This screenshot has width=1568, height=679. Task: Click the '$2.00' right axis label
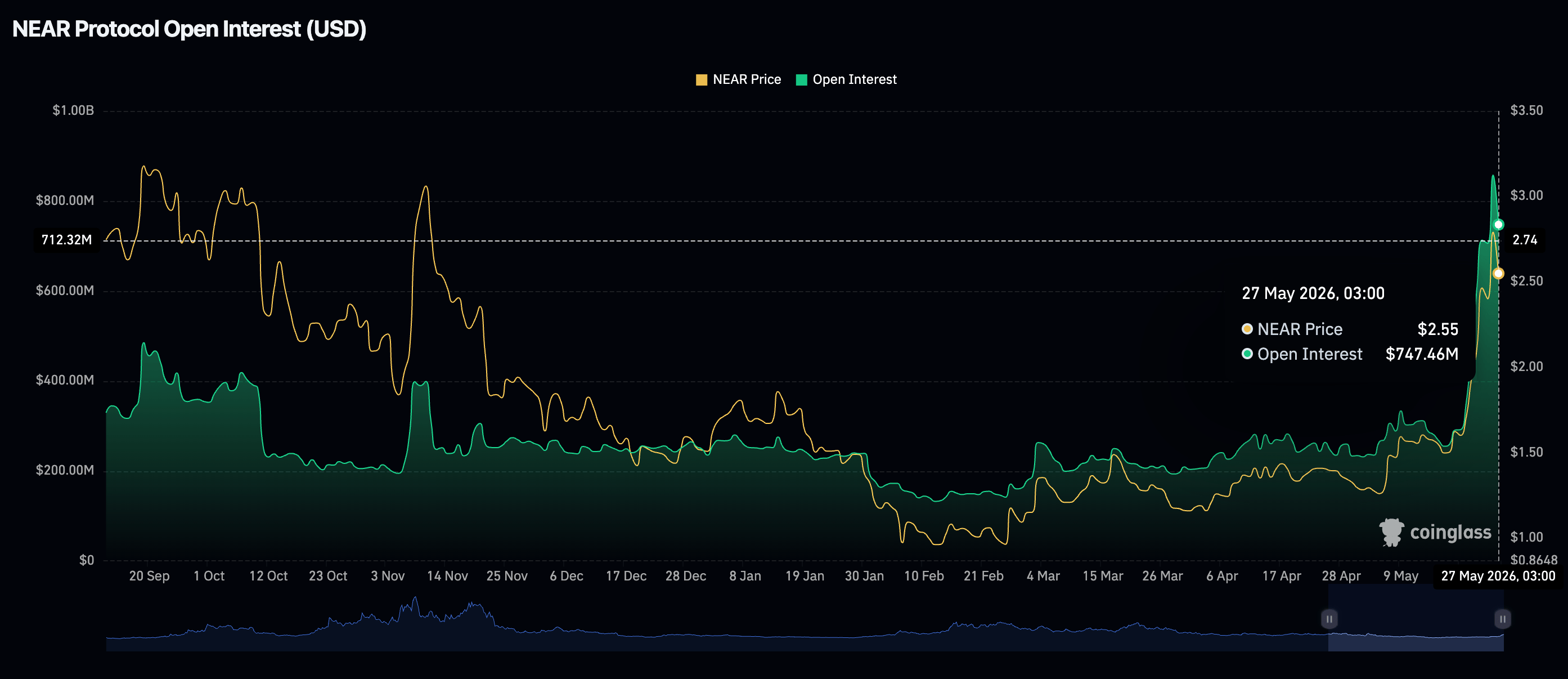pos(1526,366)
